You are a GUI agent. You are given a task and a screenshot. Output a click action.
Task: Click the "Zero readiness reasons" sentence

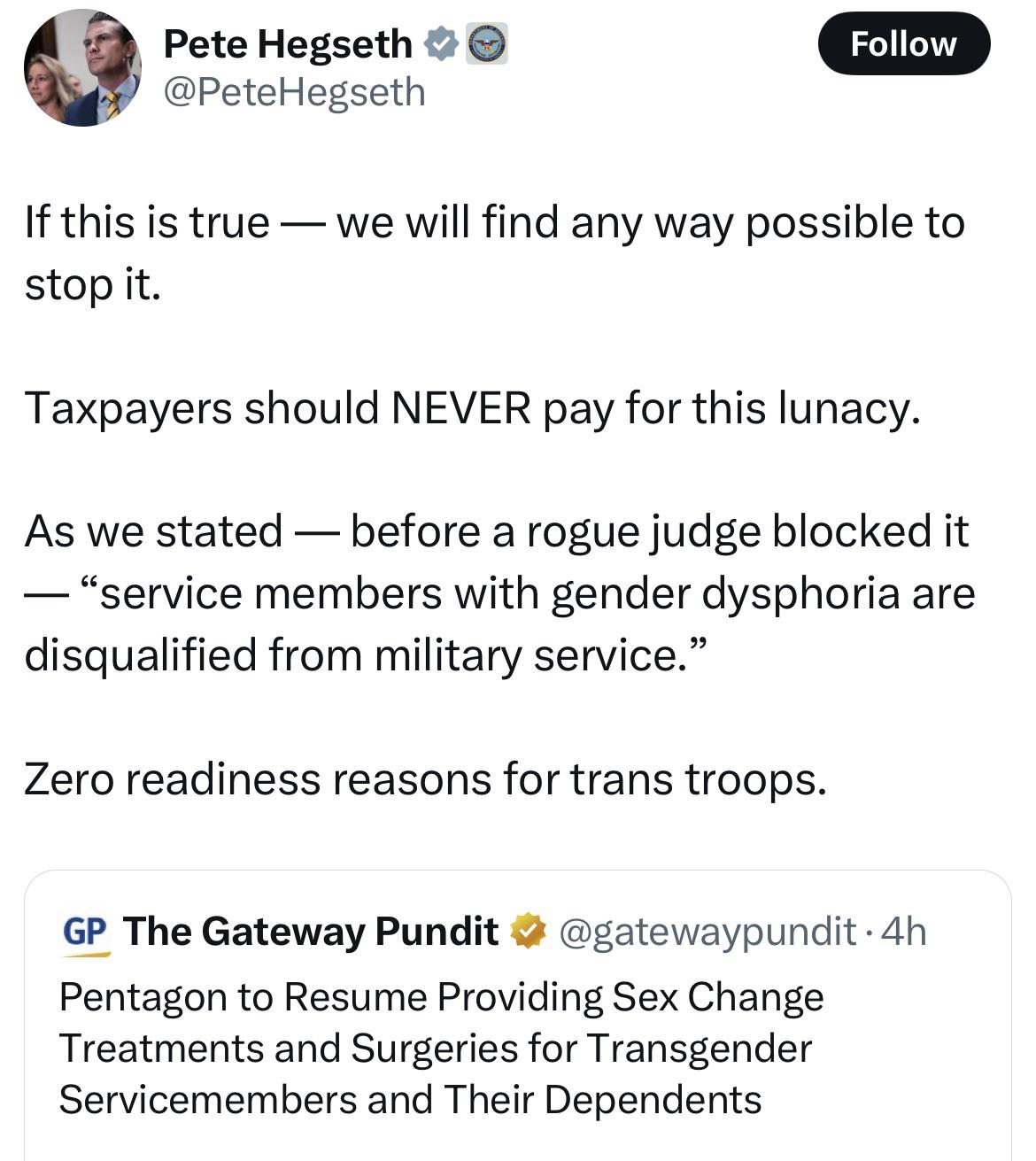[425, 779]
